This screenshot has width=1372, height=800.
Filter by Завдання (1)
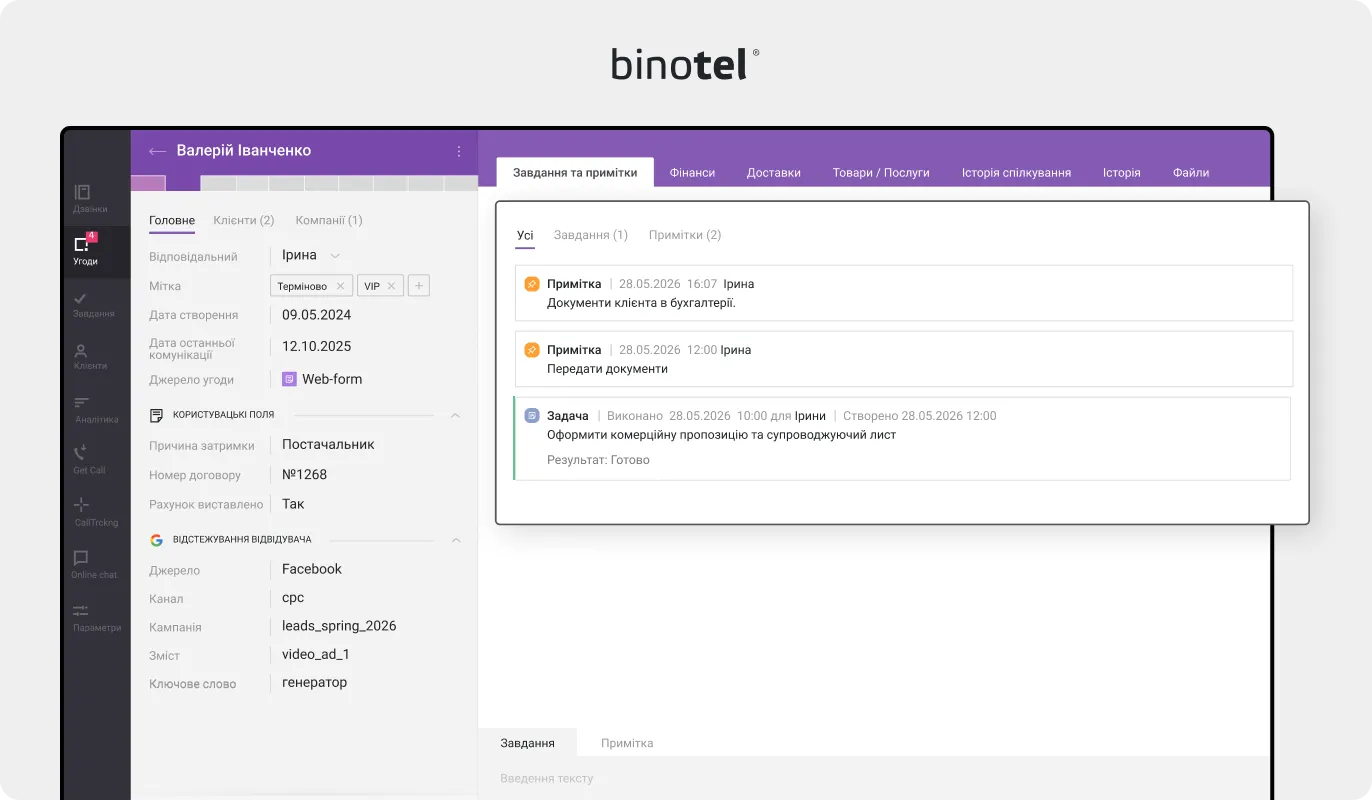(591, 235)
